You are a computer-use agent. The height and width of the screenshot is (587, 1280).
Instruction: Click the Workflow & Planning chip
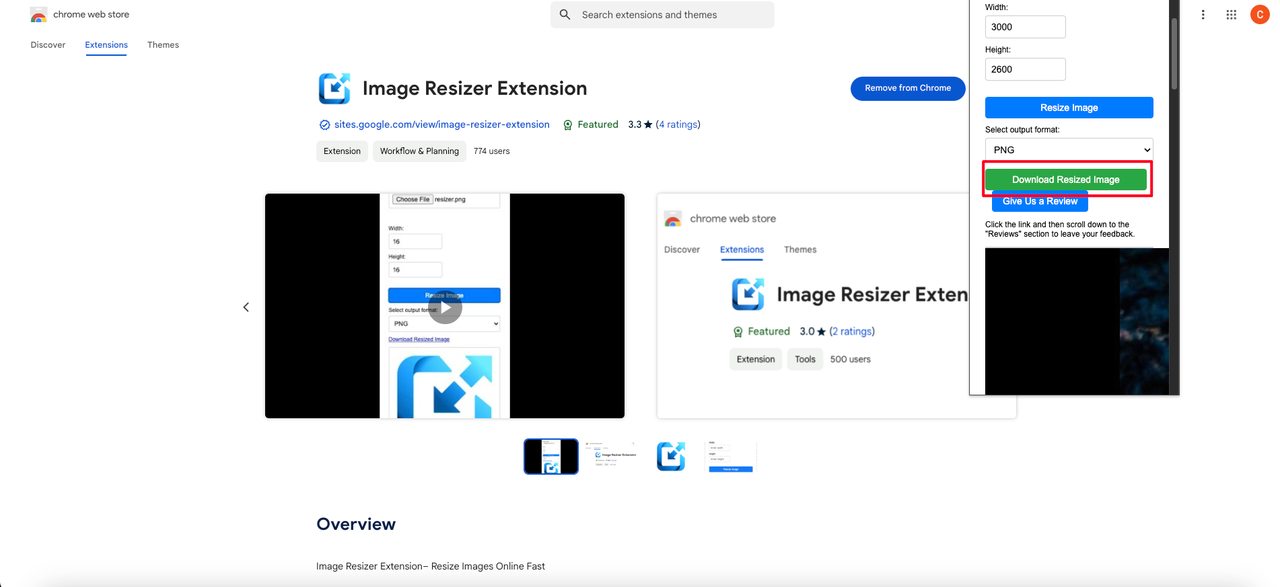click(x=419, y=151)
